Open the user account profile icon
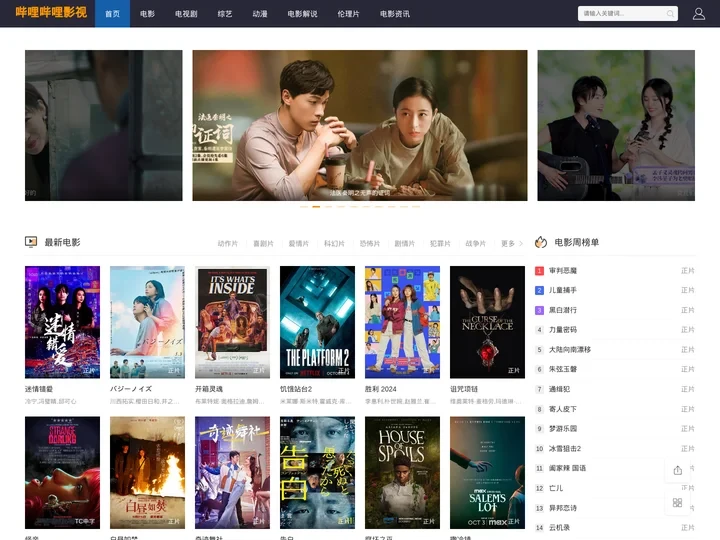Image resolution: width=720 pixels, height=540 pixels. point(698,14)
